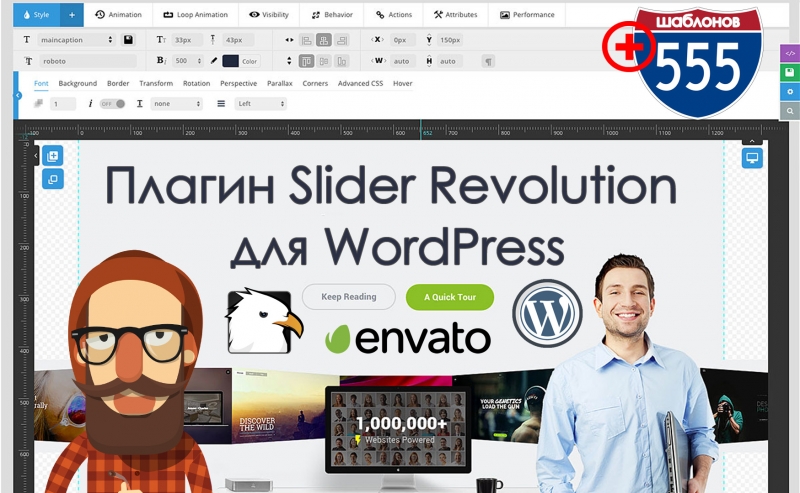Screen dimensions: 800x493
Task: Click the 652 ruler position marker
Action: pos(427,133)
